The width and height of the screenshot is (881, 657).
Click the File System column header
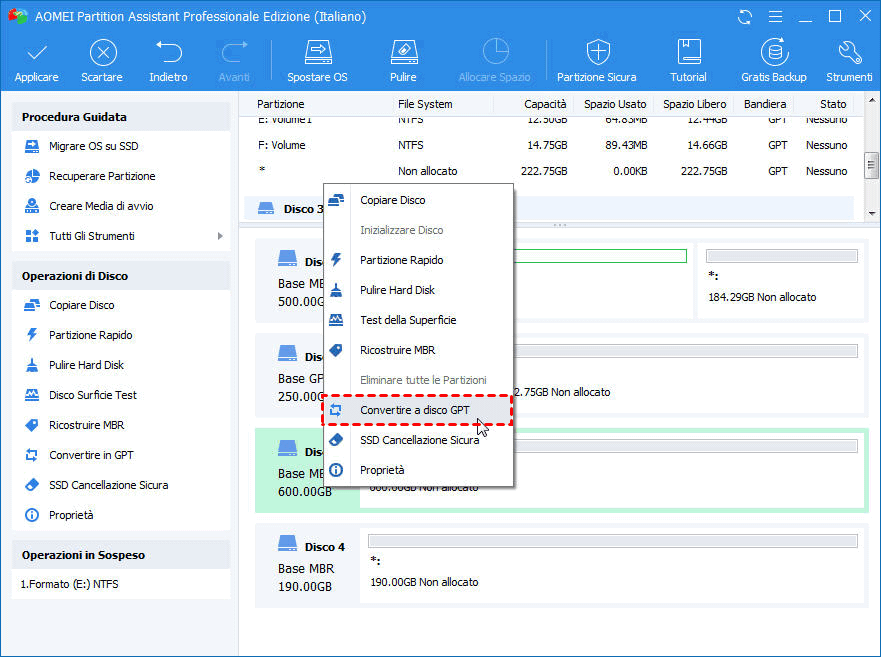click(425, 104)
